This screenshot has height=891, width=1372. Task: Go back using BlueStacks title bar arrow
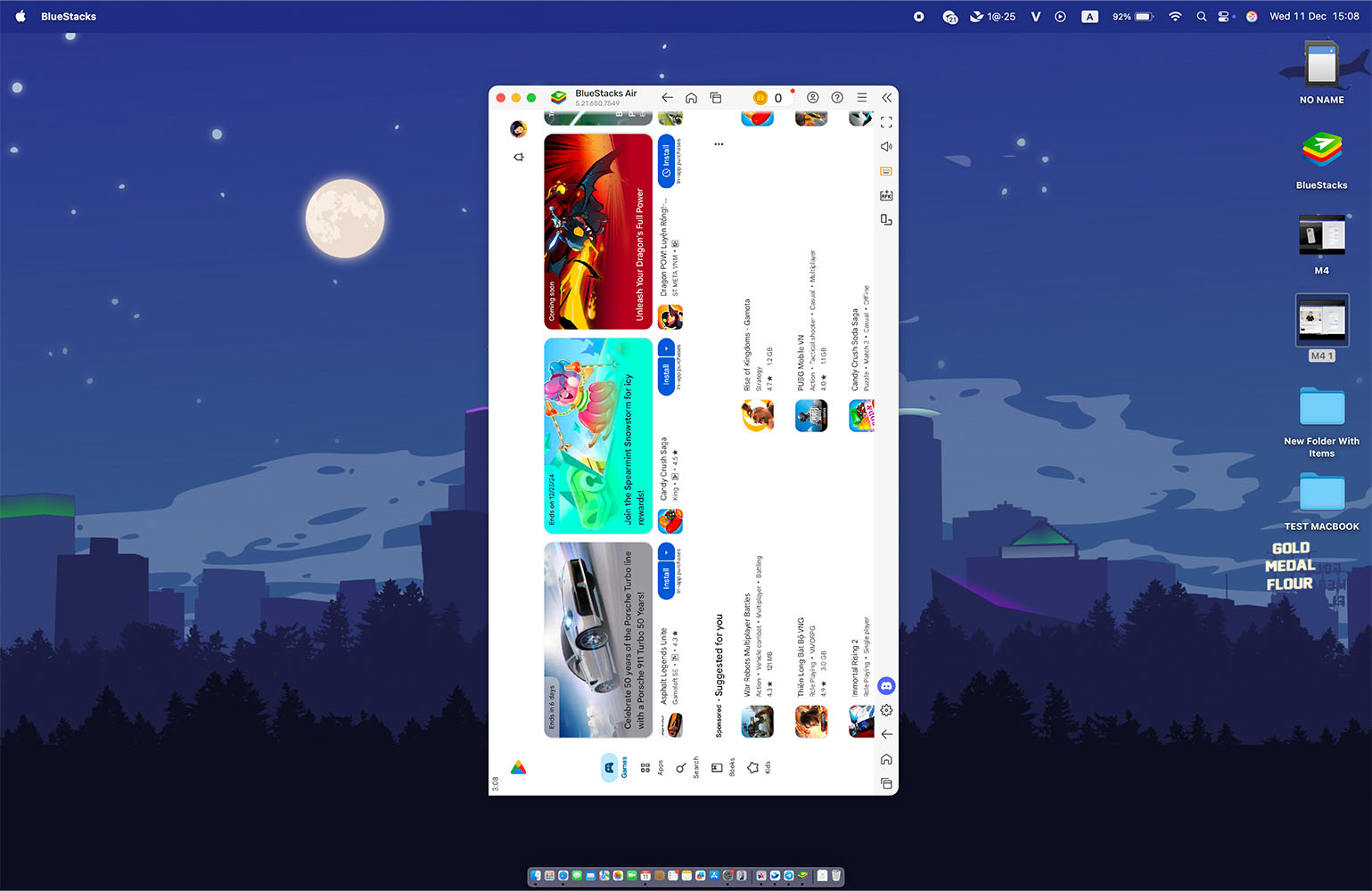point(667,97)
